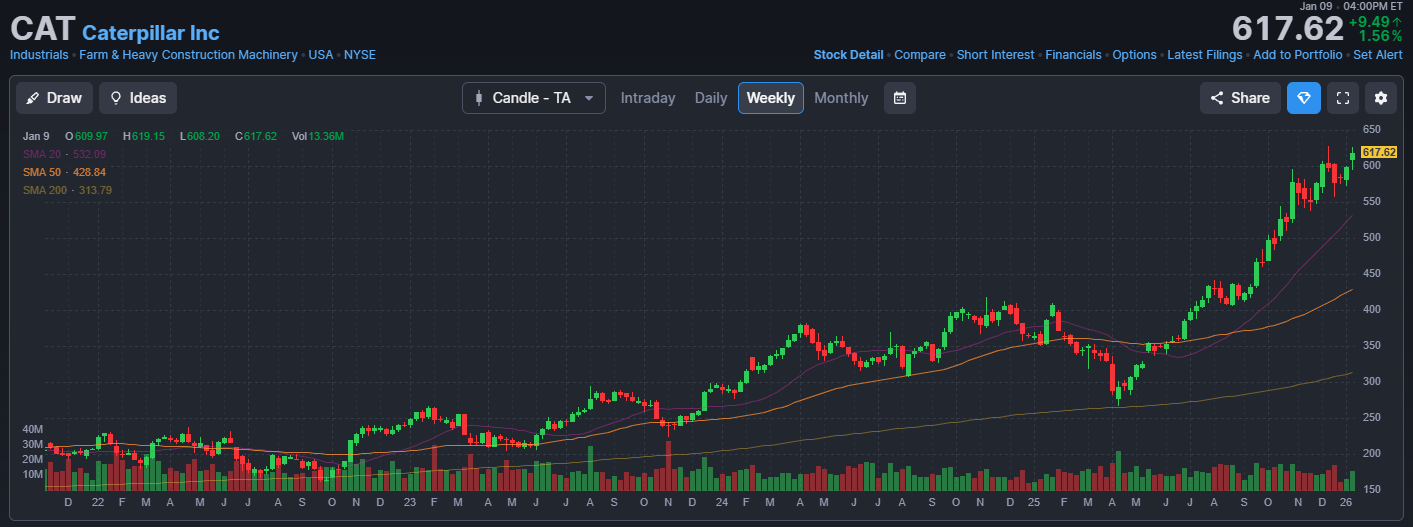Open chart settings gear
Screen dimensions: 1413x527
click(1381, 98)
